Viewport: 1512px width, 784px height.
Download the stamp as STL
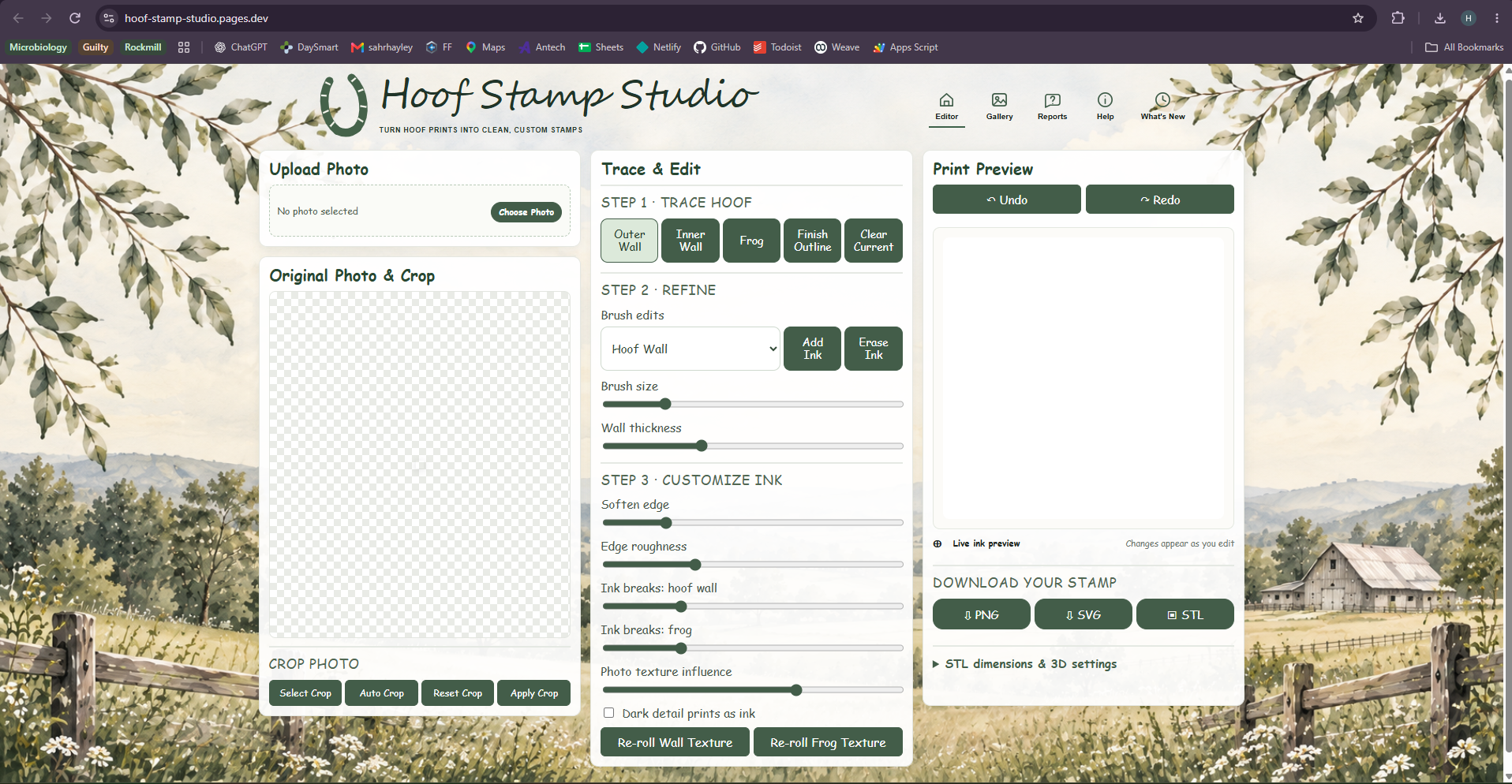tap(1185, 614)
